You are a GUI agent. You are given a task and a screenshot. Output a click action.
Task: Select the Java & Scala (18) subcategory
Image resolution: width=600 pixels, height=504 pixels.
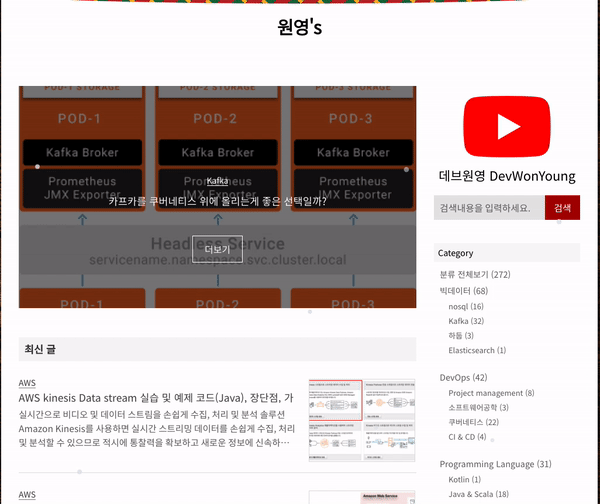coord(479,494)
